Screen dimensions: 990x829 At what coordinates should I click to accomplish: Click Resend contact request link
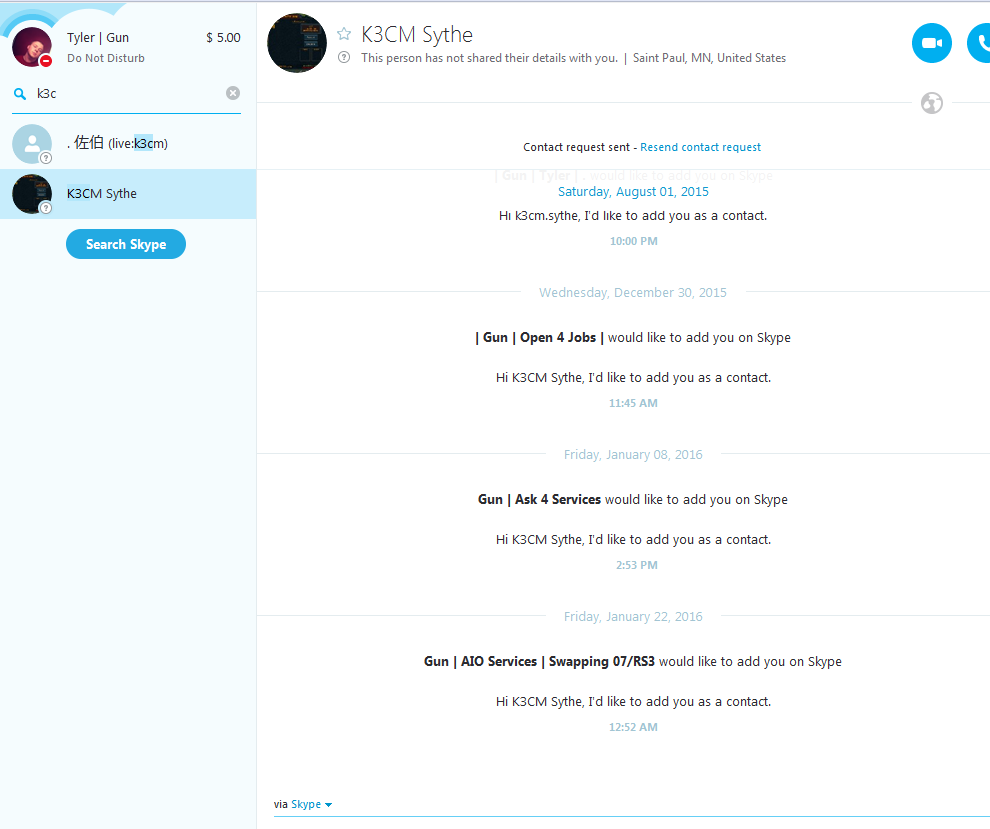(x=700, y=147)
